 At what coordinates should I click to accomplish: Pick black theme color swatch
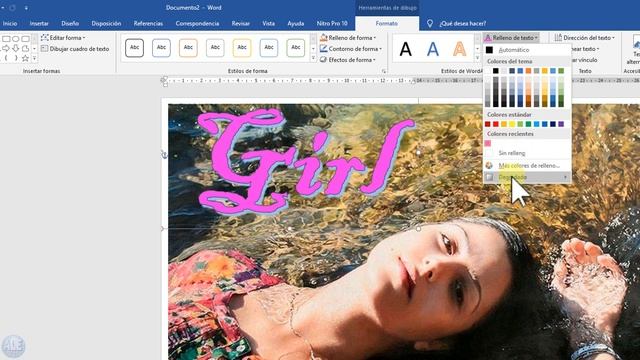coord(496,71)
